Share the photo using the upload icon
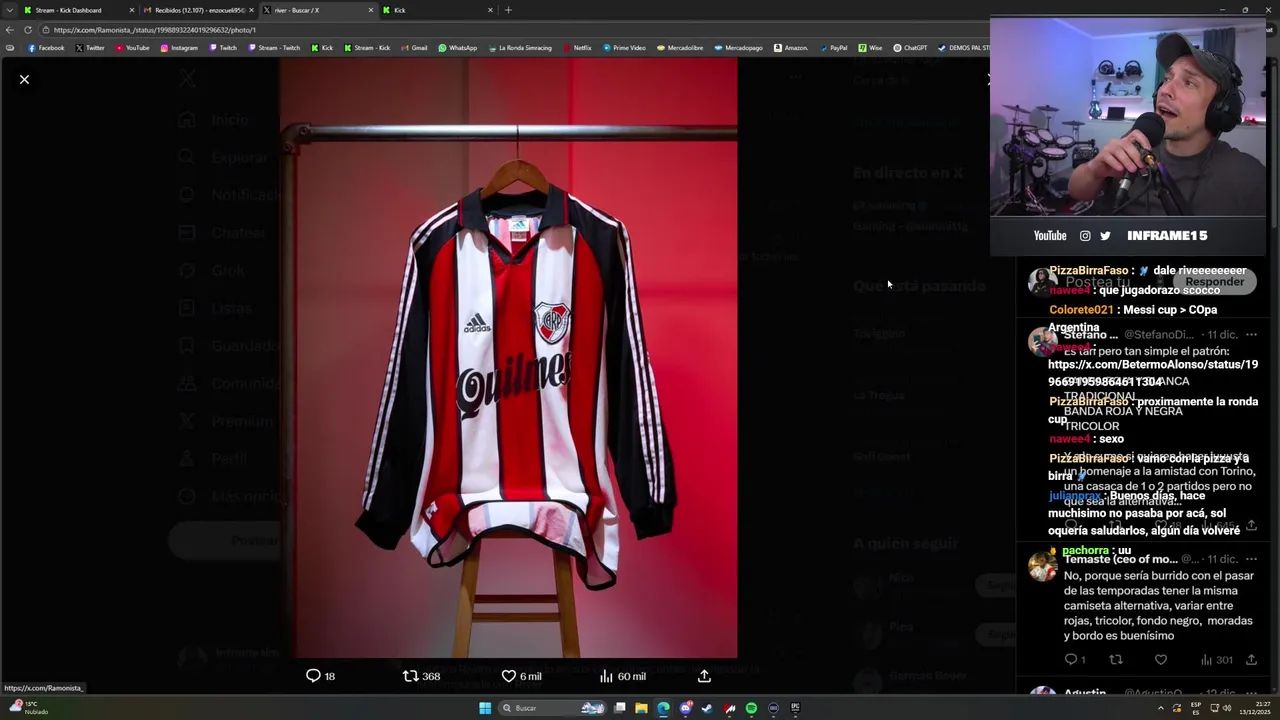 (704, 676)
